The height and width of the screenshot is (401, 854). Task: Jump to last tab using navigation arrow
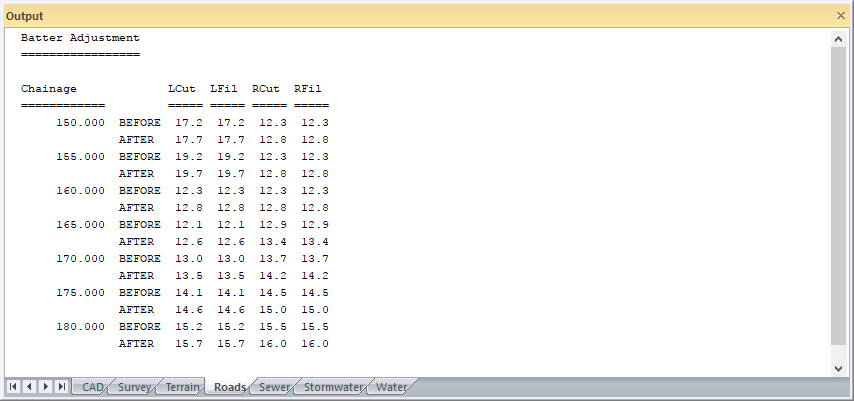tap(62, 386)
